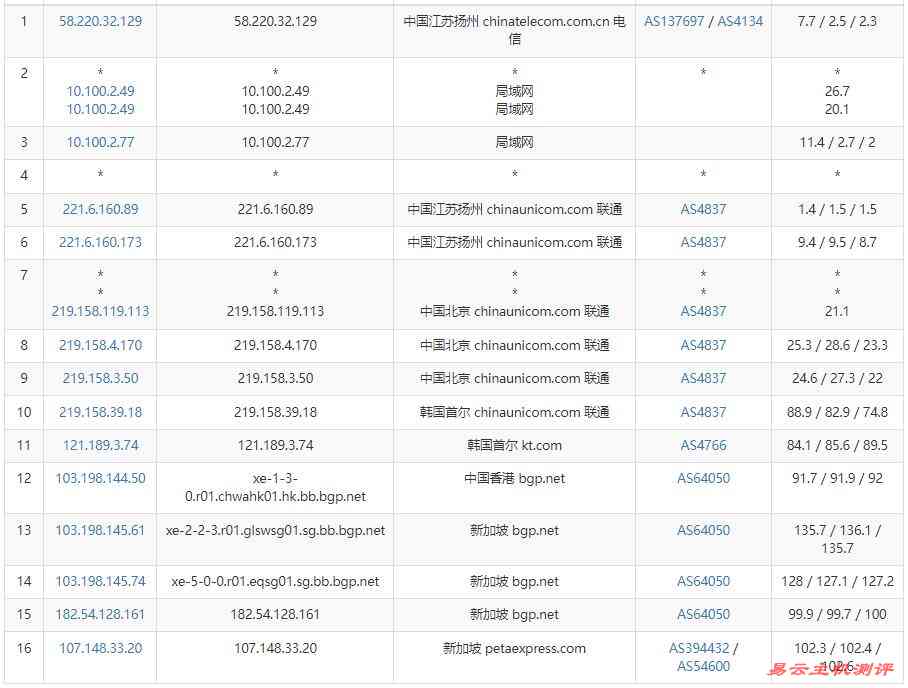
Task: Open the 121.189.3.74 IP link
Action: coord(100,446)
